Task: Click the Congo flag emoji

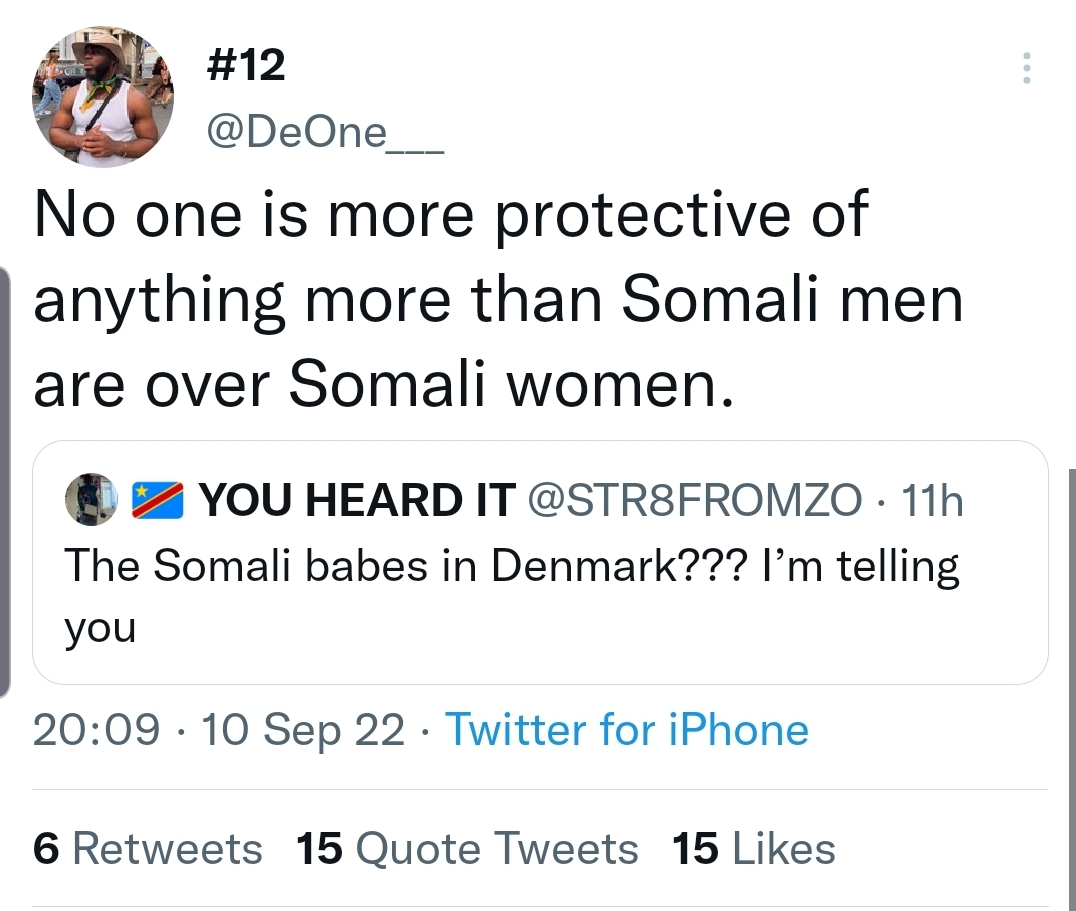Action: pyautogui.click(x=158, y=500)
